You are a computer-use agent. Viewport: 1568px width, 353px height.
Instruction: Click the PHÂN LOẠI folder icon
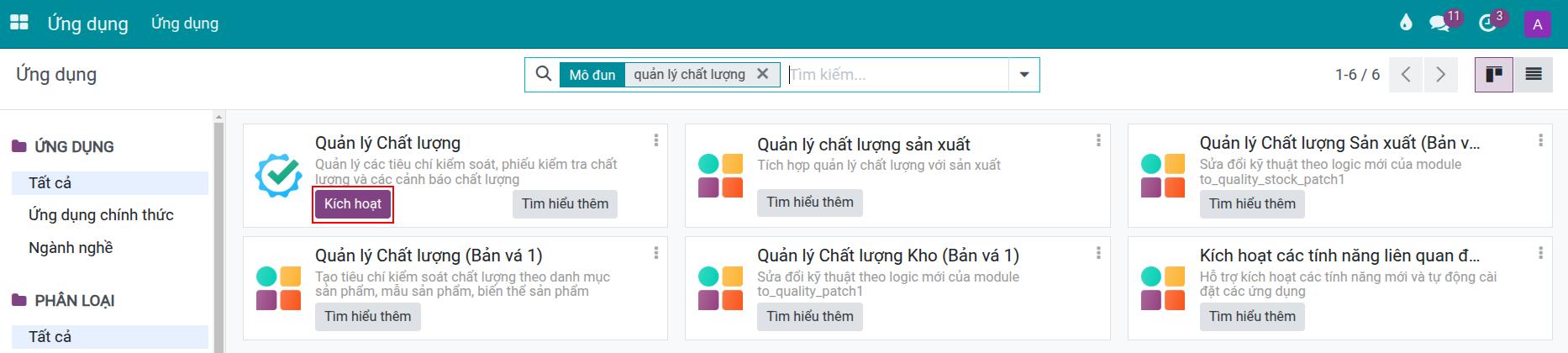(x=19, y=301)
